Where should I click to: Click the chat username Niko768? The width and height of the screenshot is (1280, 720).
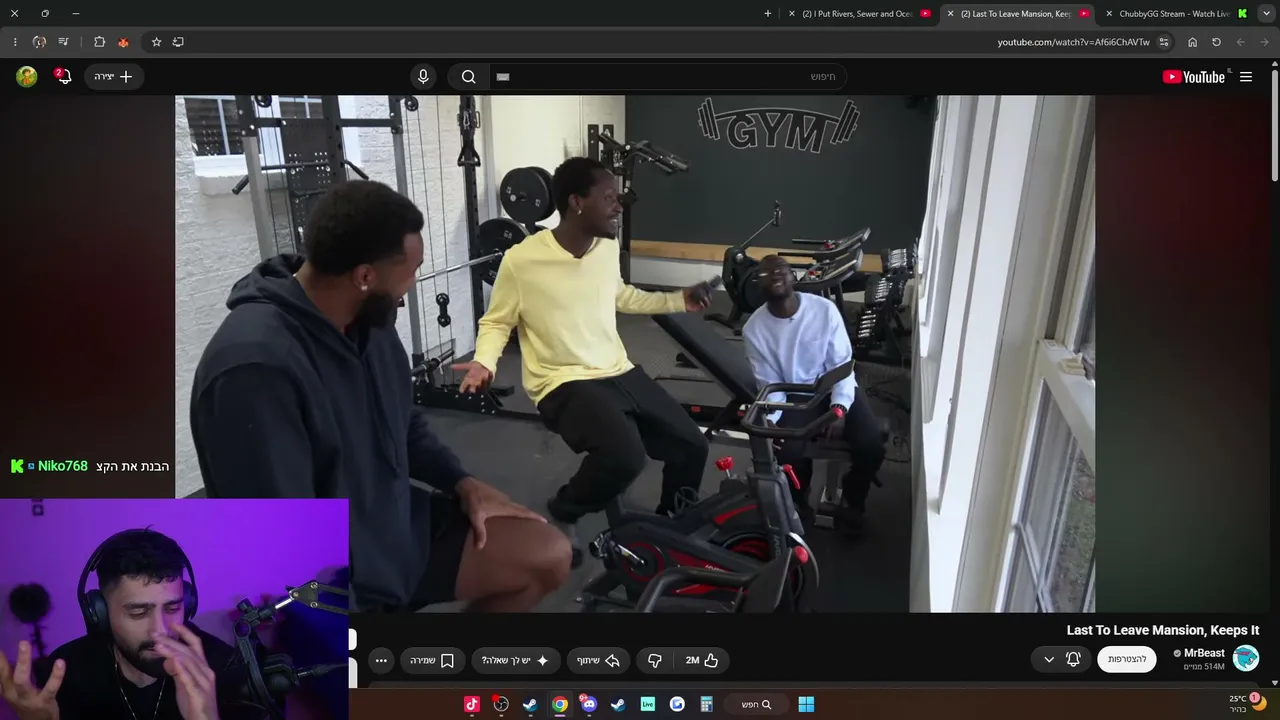63,466
